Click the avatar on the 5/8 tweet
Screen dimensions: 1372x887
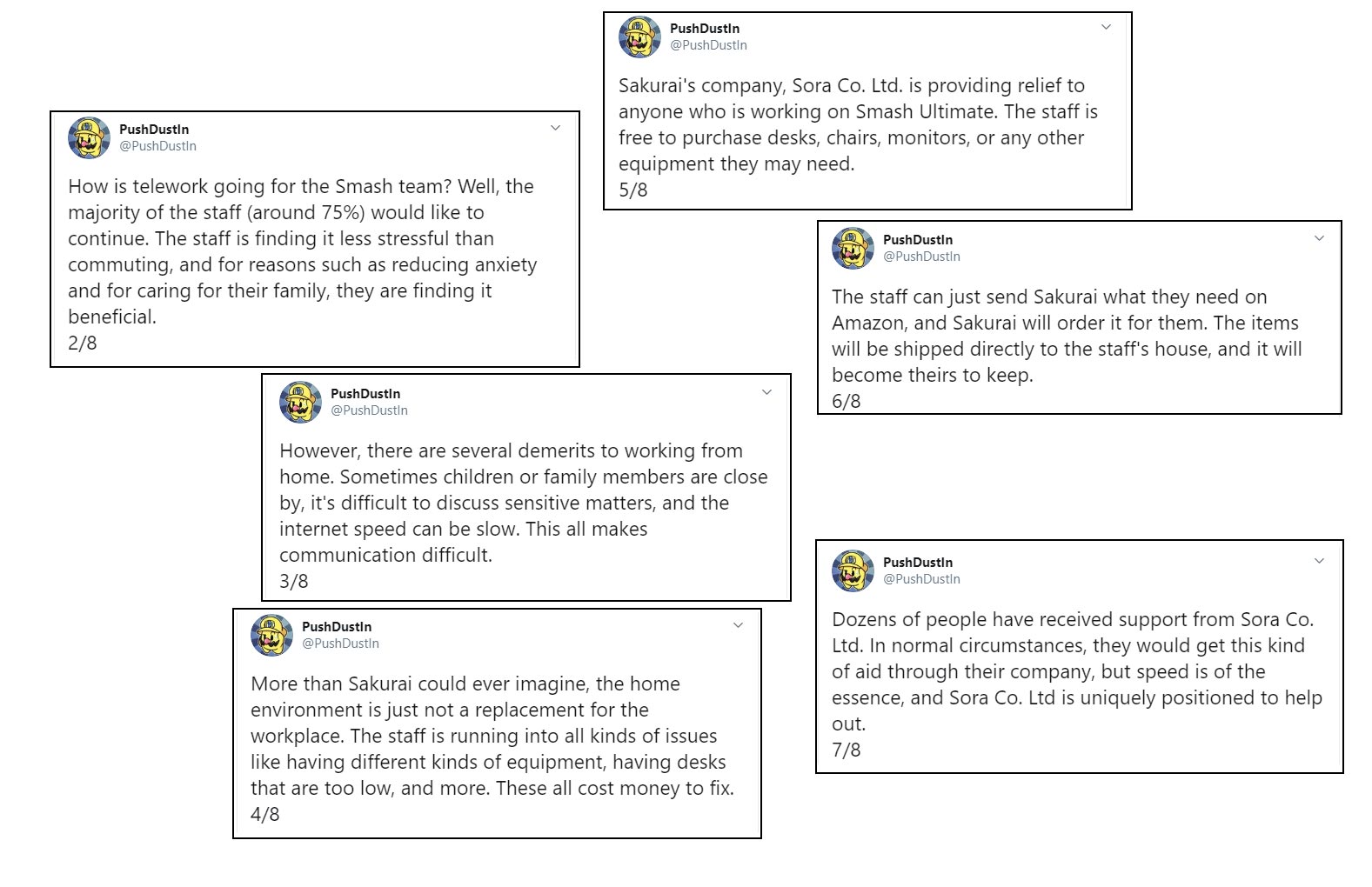pyautogui.click(x=639, y=37)
